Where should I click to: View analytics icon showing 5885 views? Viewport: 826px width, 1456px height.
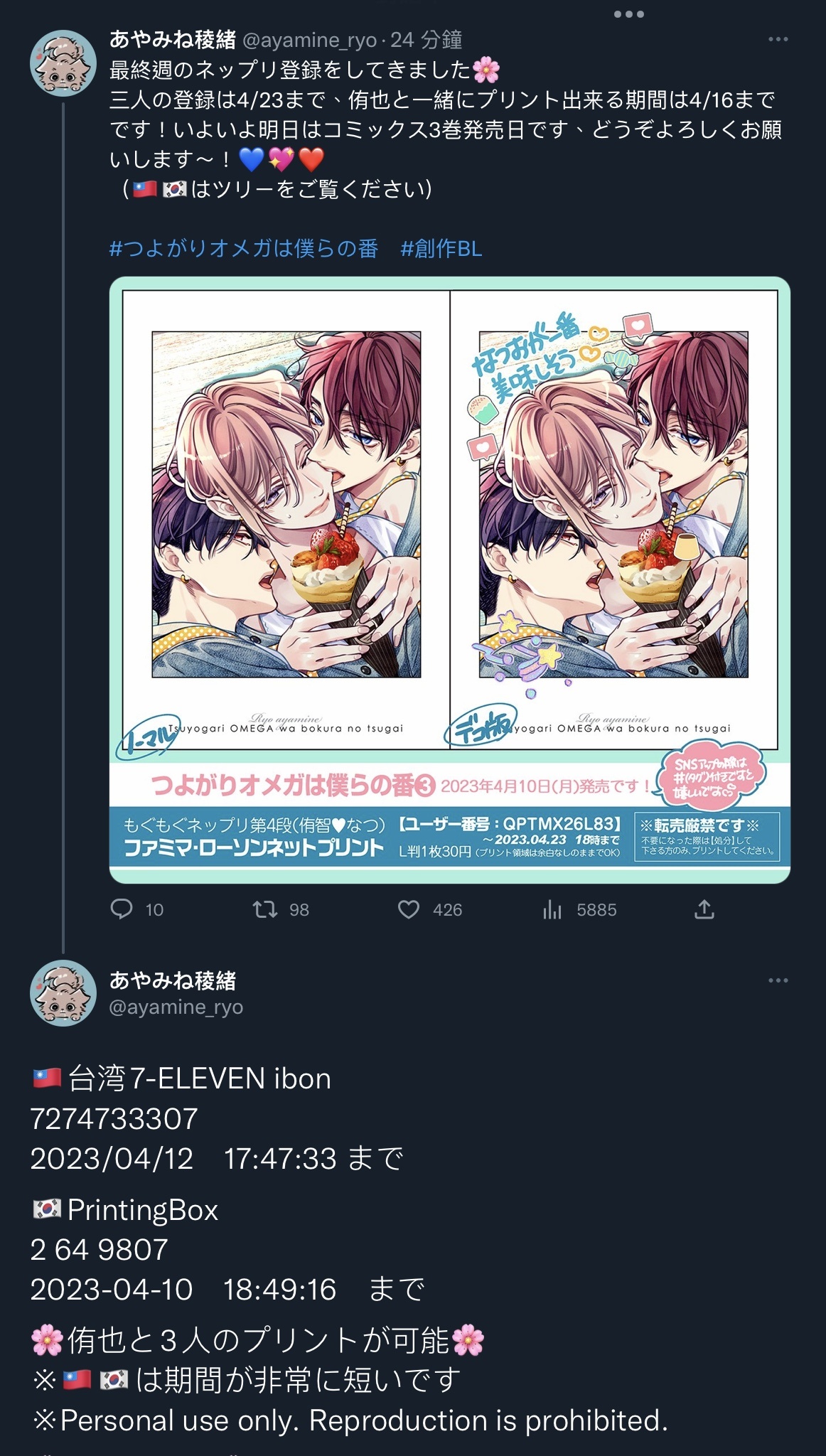(x=552, y=909)
